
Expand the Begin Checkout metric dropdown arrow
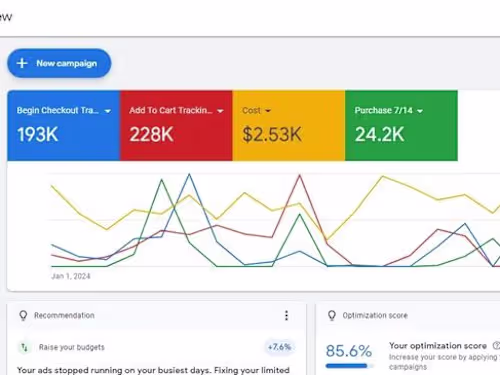point(108,111)
